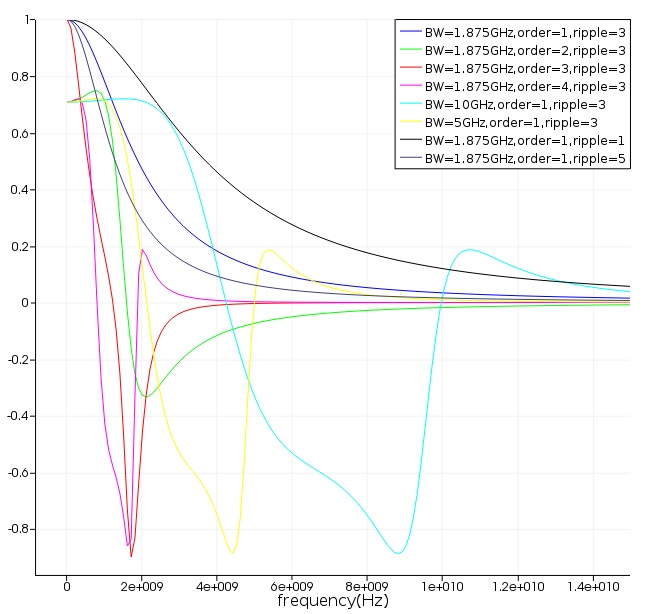Click the cyan line sample in the legend

(x=410, y=105)
